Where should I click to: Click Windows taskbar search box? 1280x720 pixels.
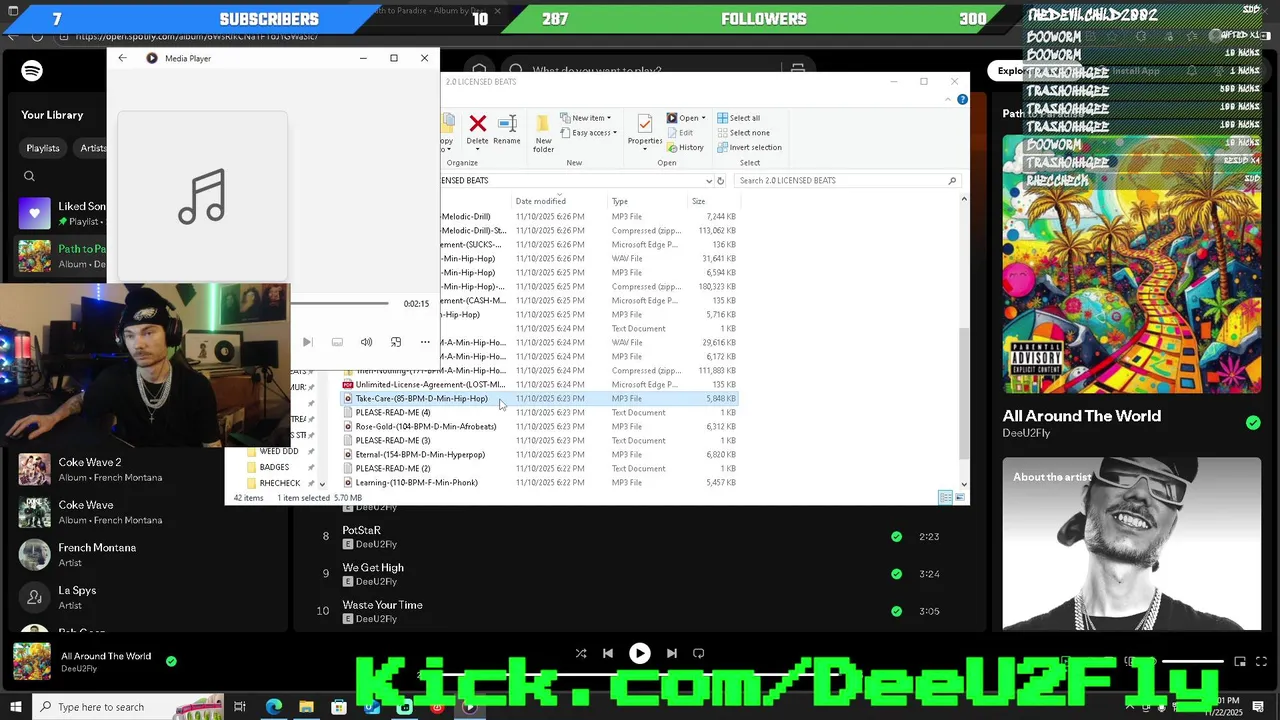(128, 707)
